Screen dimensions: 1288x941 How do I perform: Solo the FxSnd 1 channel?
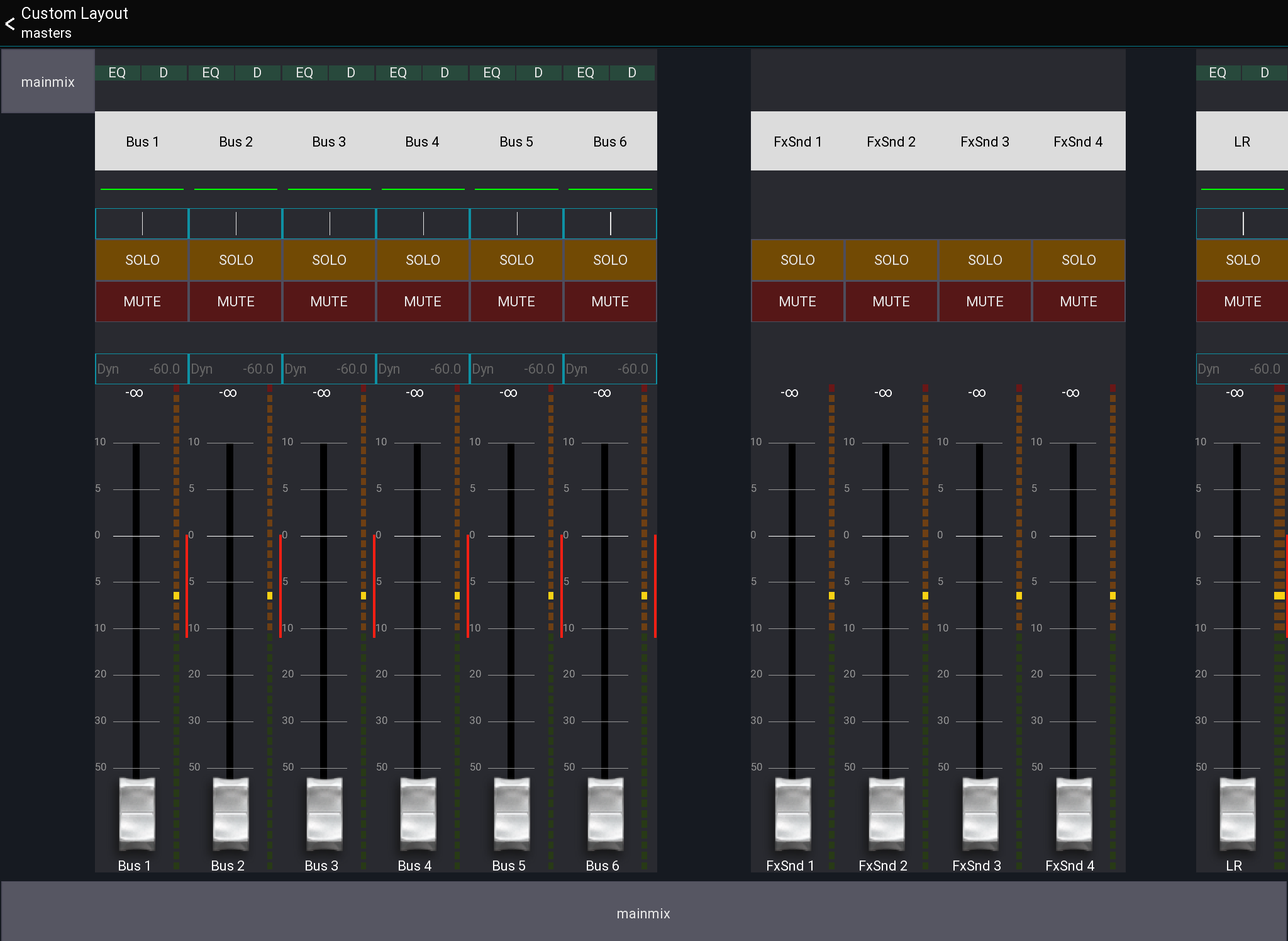tap(797, 260)
